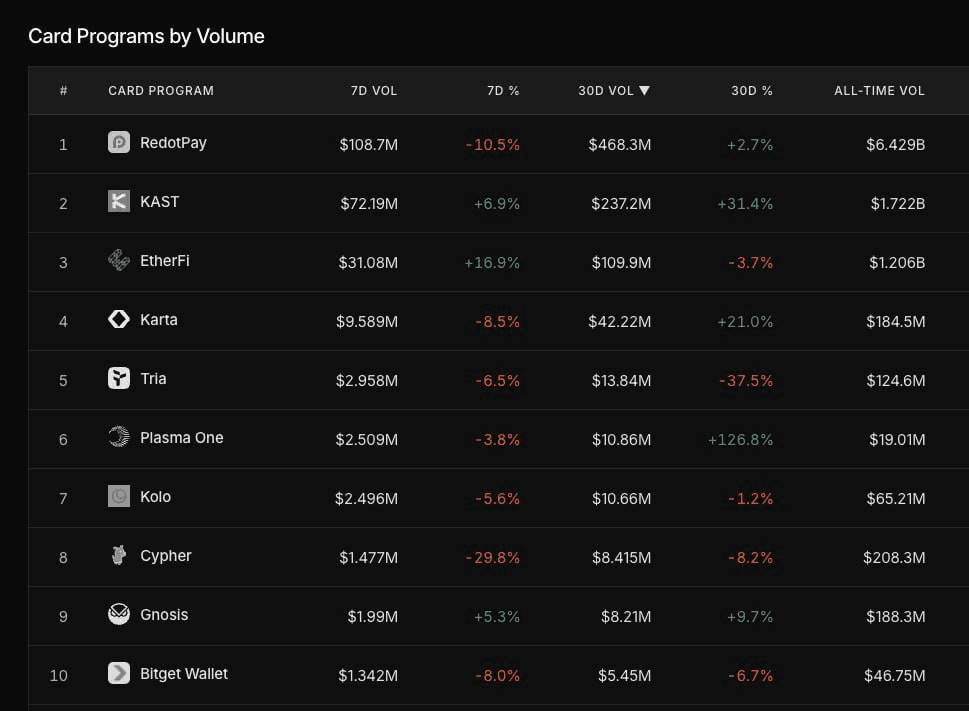Sort by the 7D % header
Screen dimensions: 969x711
pyautogui.click(x=503, y=91)
